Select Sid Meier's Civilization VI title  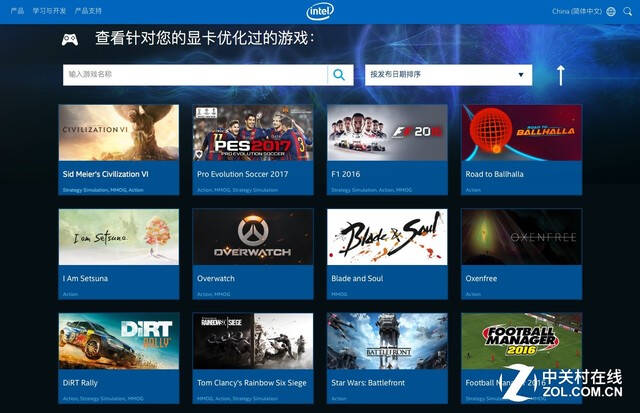click(106, 174)
